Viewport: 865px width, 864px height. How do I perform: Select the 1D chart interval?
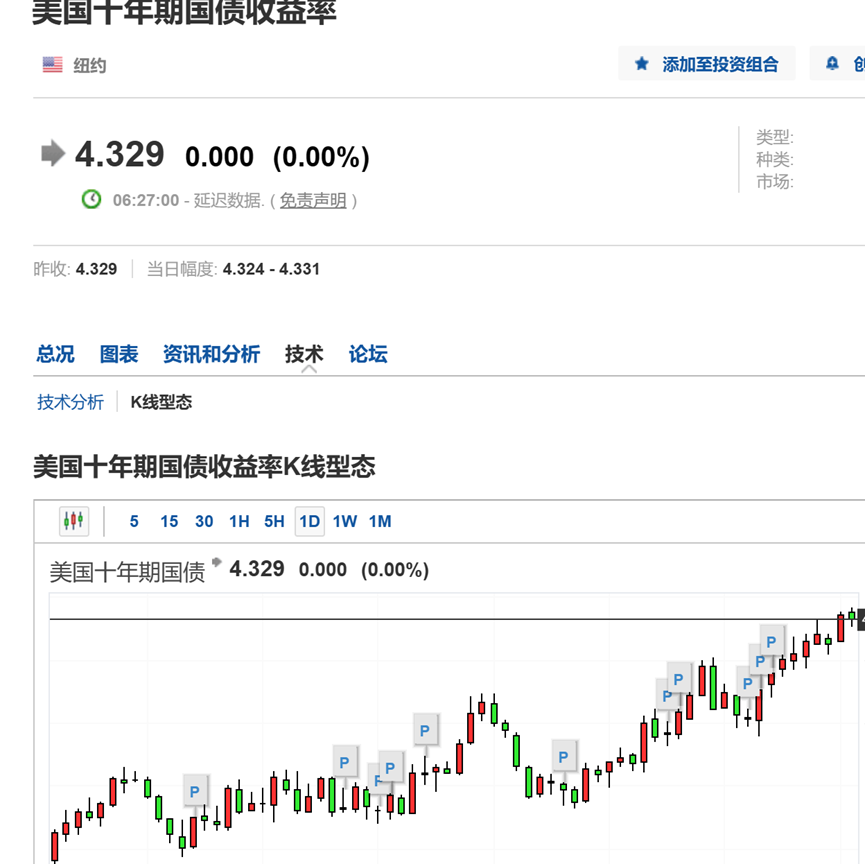(x=309, y=521)
